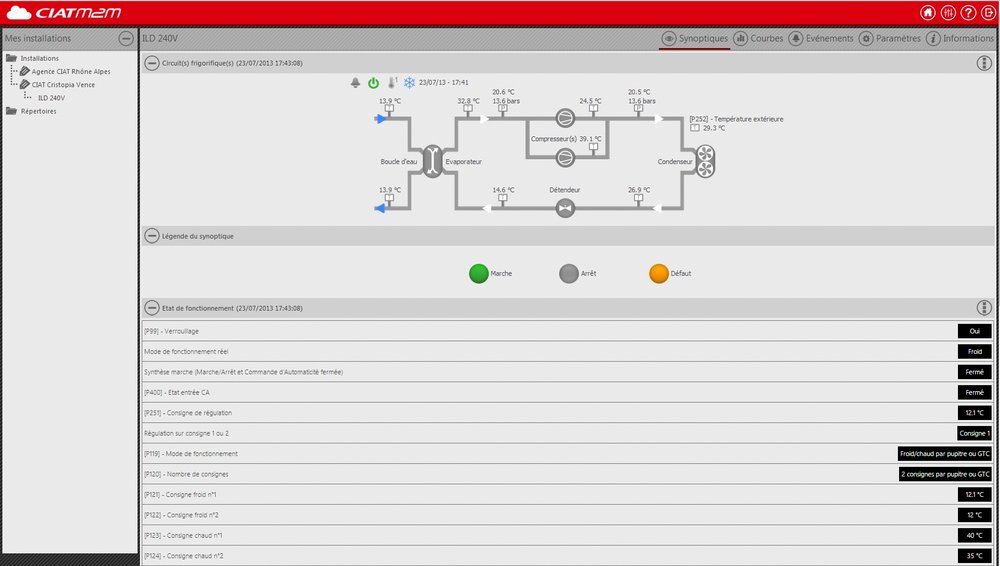Screen dimensions: 1000x566
Task: Click the 12.1 °C value of P121 Consigne froid n°1
Action: 974,495
